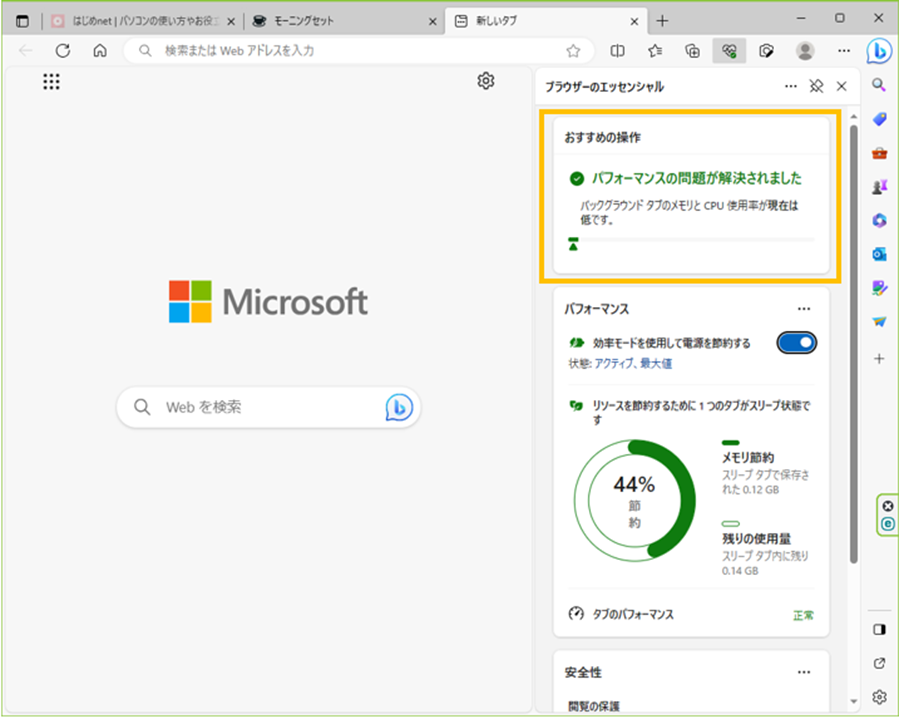899x719 pixels.
Task: Open sidebar Microsoft 365 icon
Action: pos(880,220)
